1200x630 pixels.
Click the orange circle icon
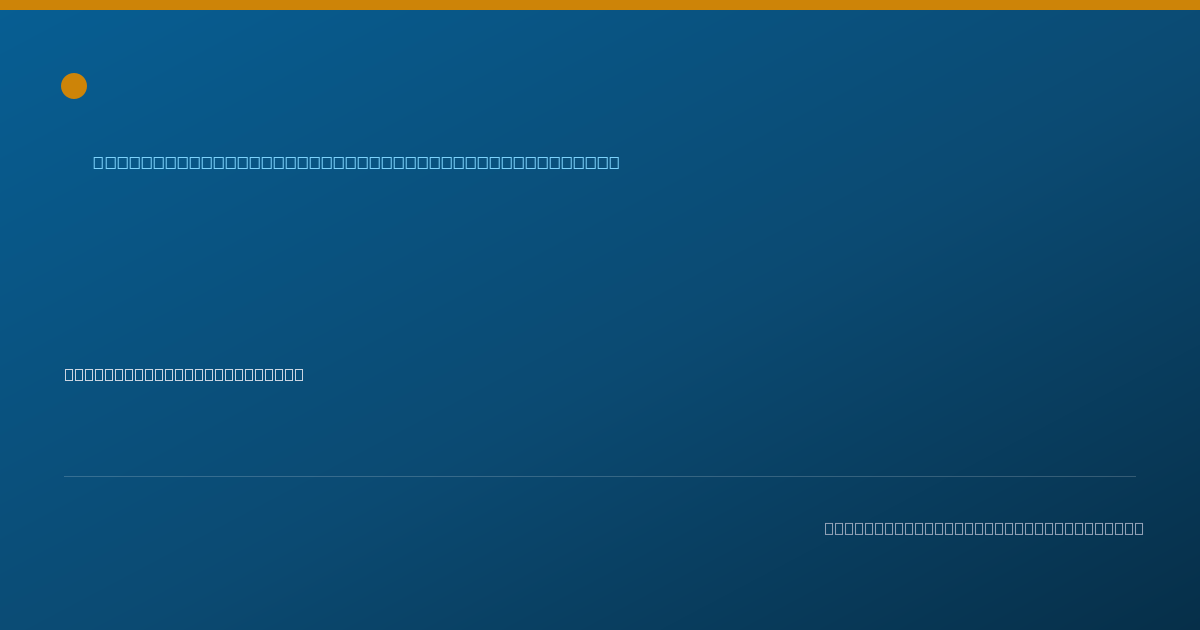point(74,86)
